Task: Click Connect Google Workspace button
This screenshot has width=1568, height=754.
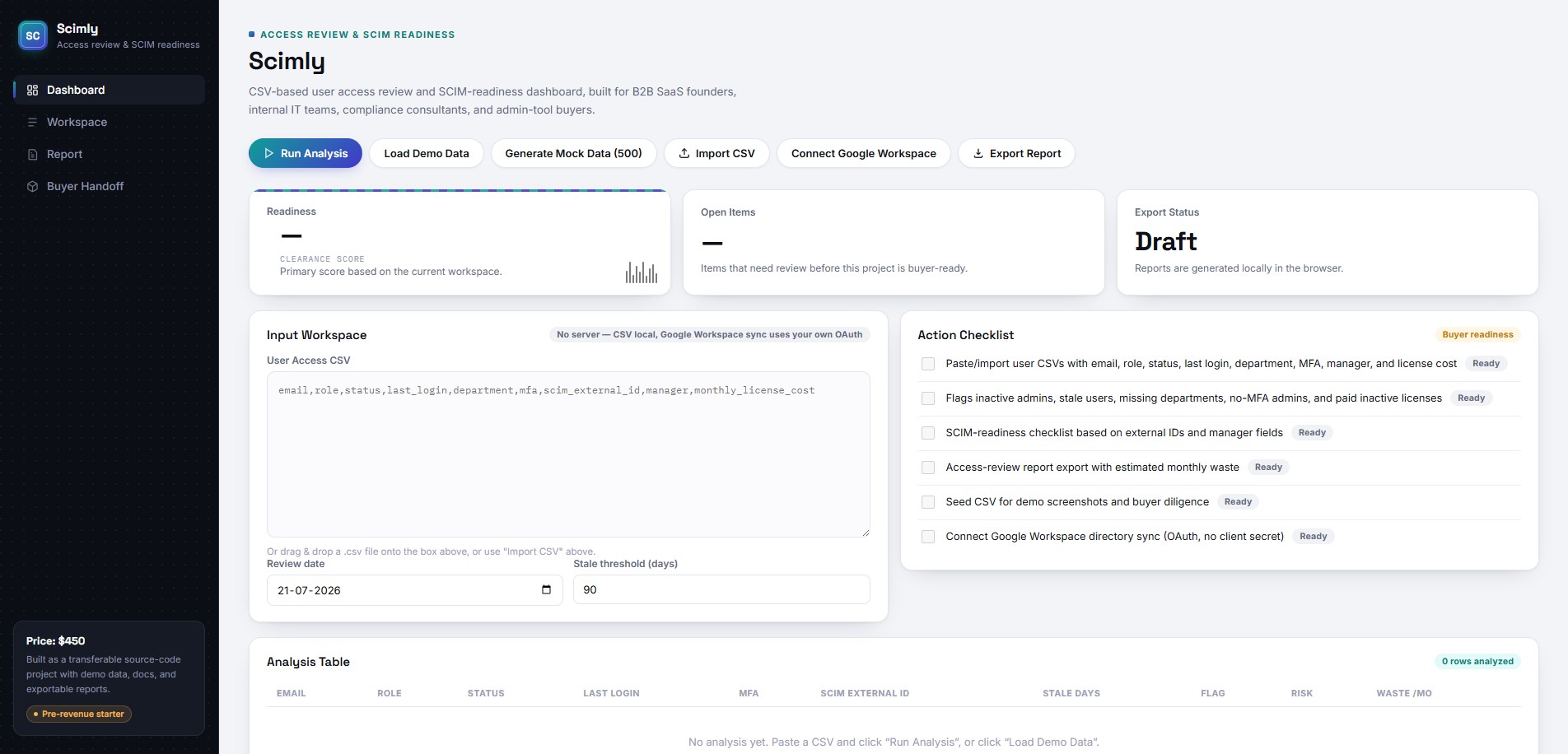Action: click(864, 153)
